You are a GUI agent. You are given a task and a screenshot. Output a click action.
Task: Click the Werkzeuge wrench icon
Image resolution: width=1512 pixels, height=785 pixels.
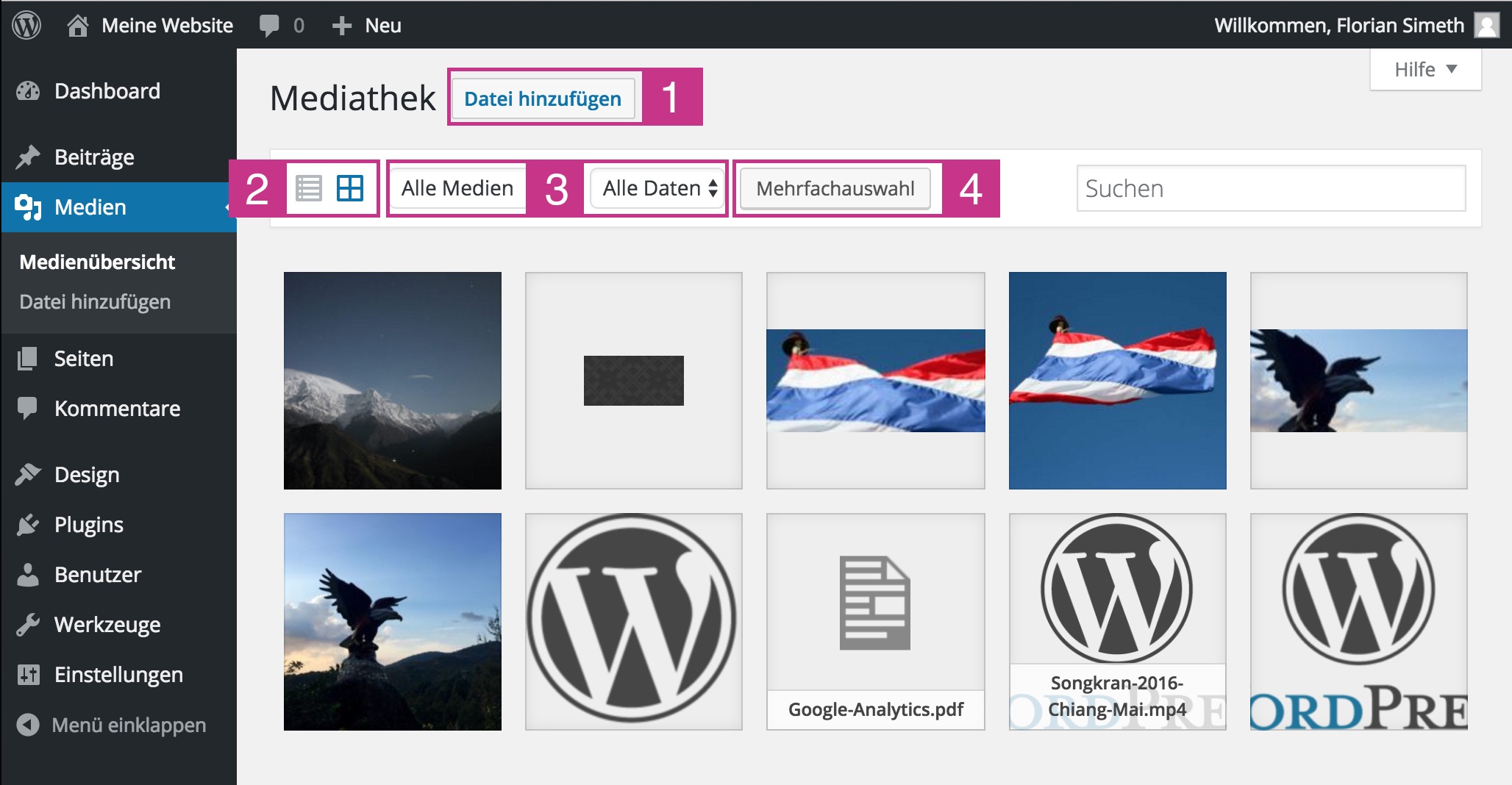(28, 625)
